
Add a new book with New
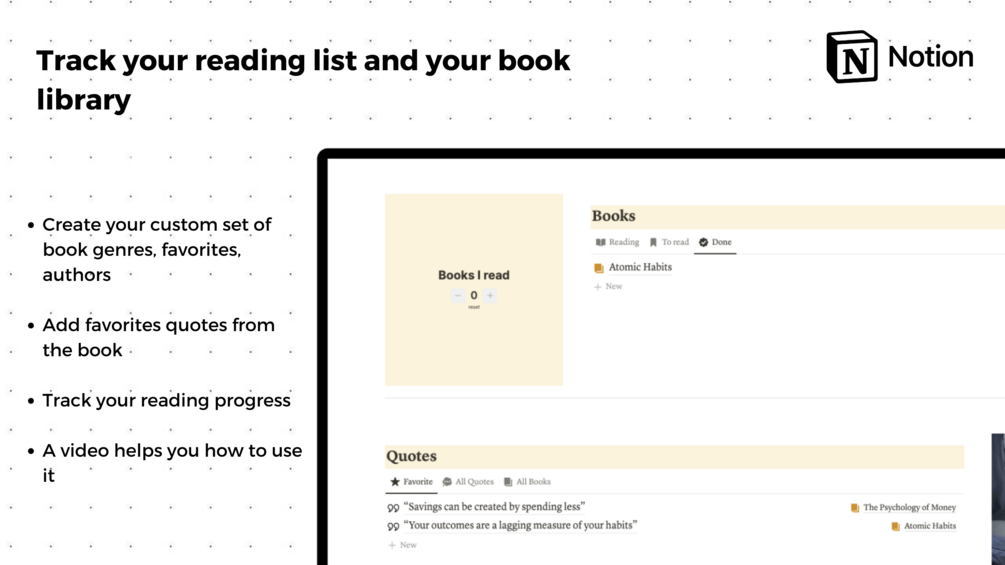[608, 287]
